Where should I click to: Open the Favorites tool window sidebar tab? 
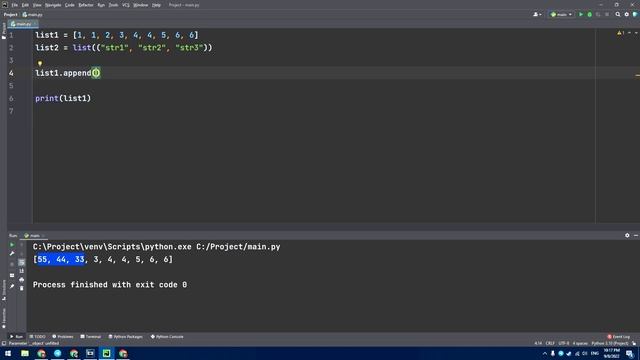pos(4,318)
